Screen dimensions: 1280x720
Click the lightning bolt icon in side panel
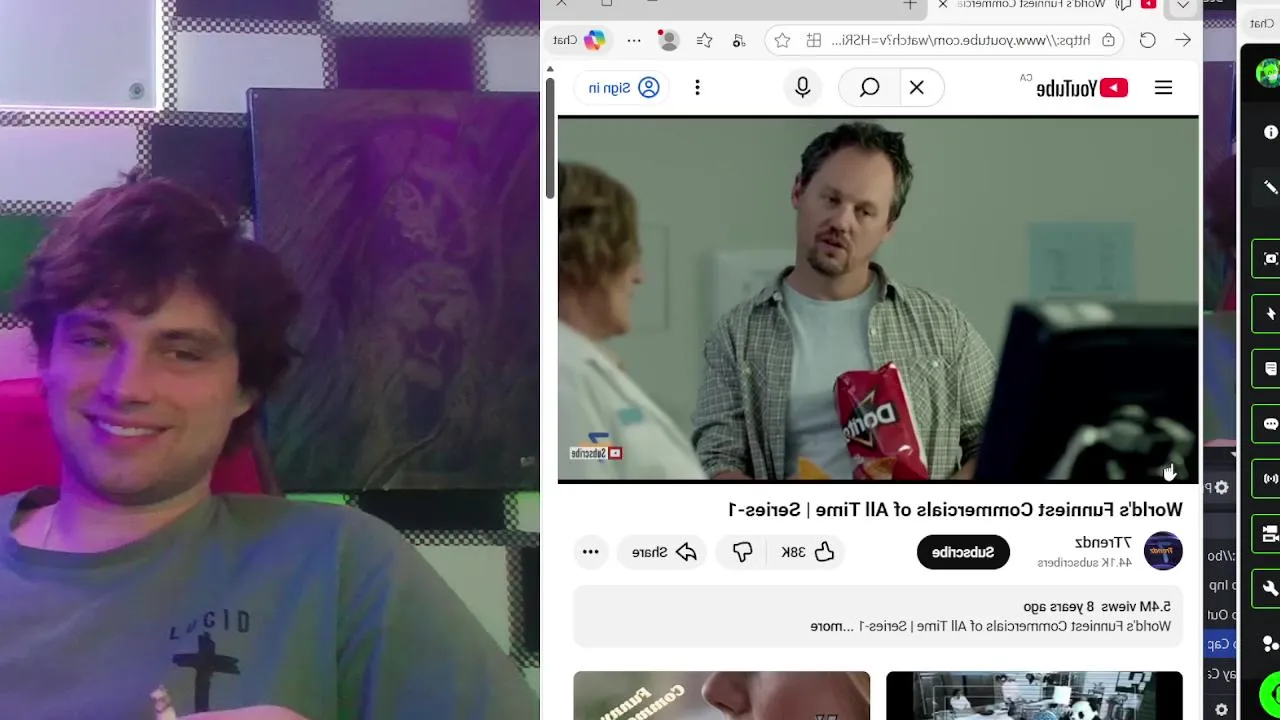pos(1270,314)
